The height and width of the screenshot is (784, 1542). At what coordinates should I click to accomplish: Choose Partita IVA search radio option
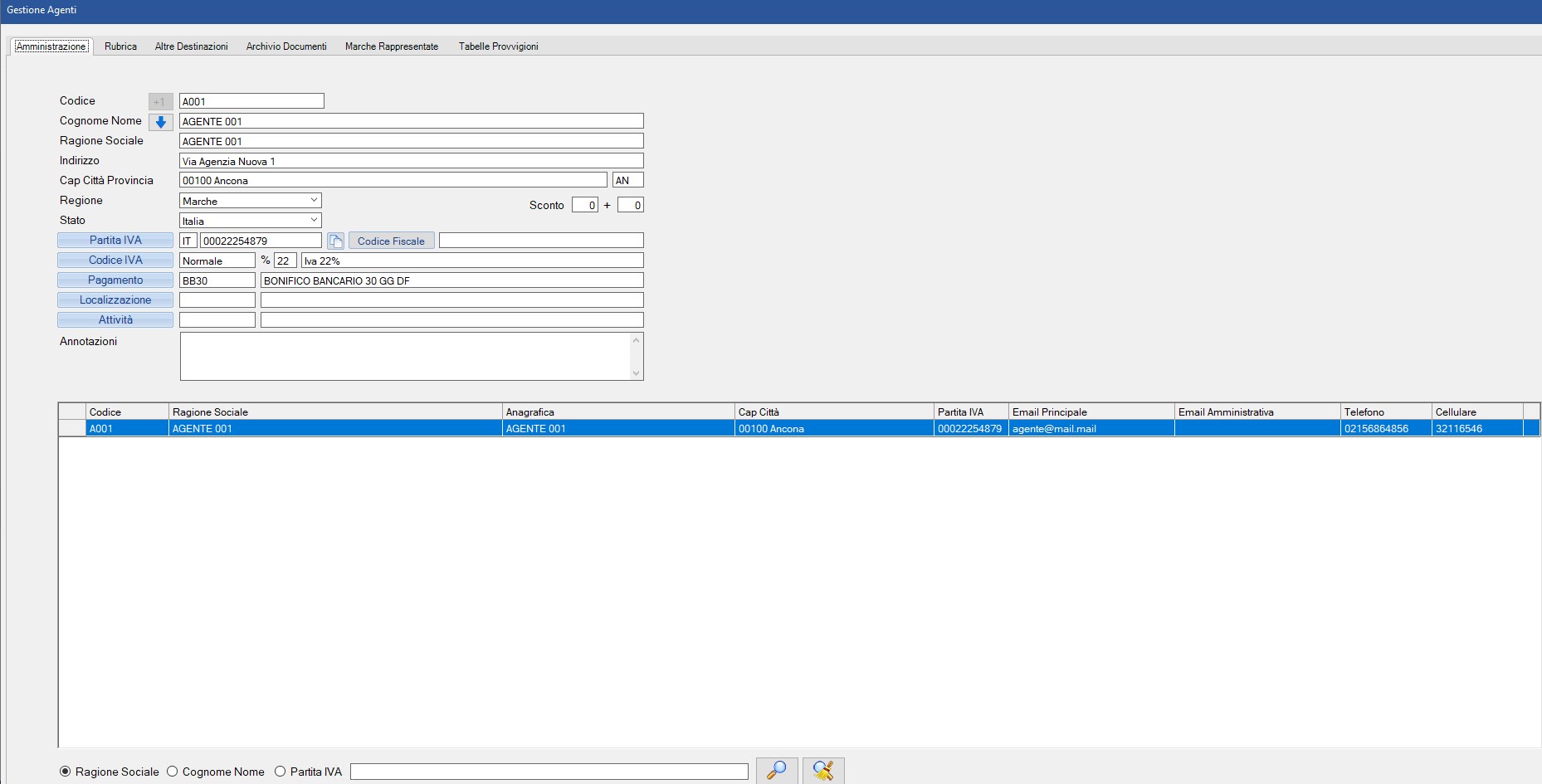(x=281, y=772)
